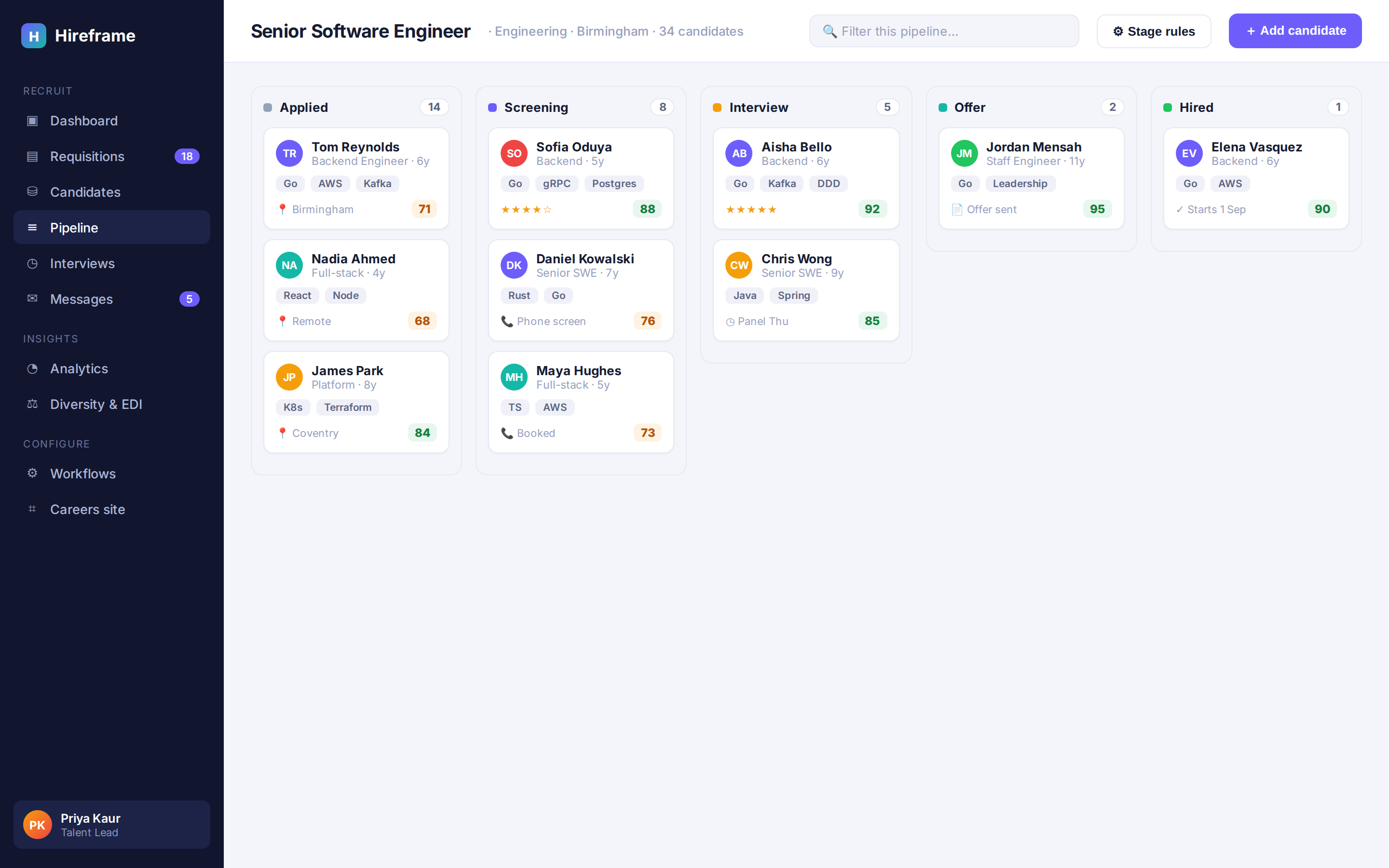Open Tom Reynolds candidate card
The image size is (1389, 868).
(356, 178)
